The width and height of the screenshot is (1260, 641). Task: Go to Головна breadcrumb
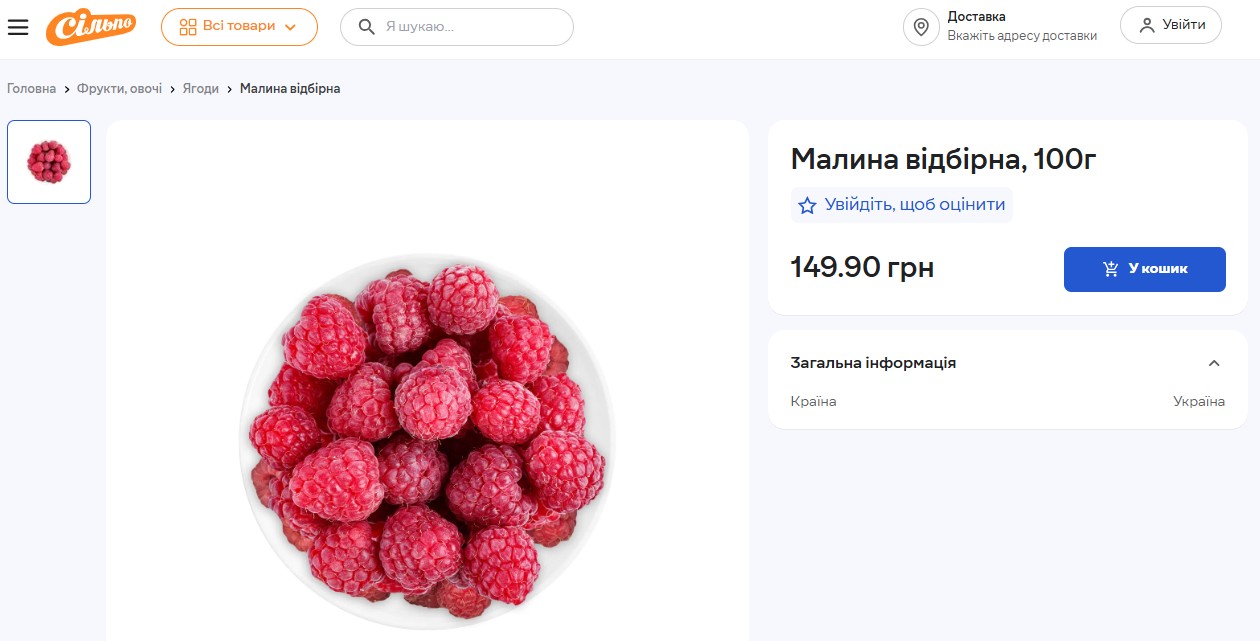tap(32, 89)
